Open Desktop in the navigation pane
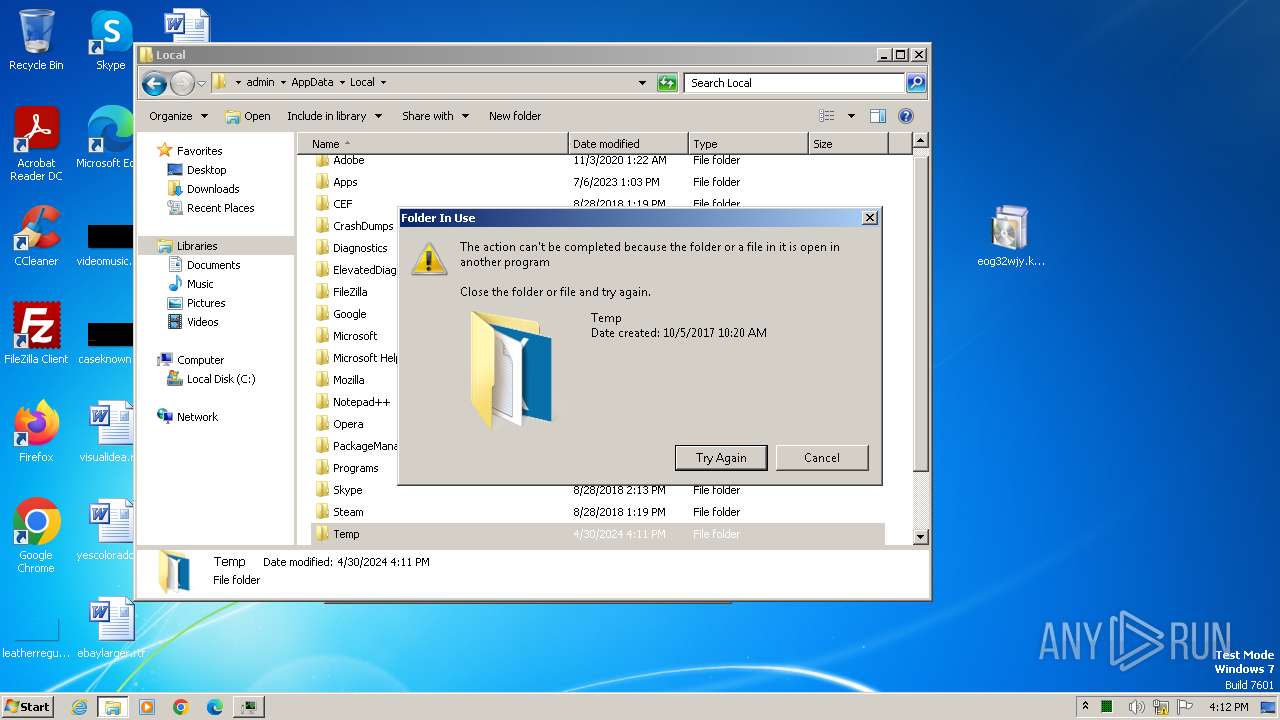 206,170
